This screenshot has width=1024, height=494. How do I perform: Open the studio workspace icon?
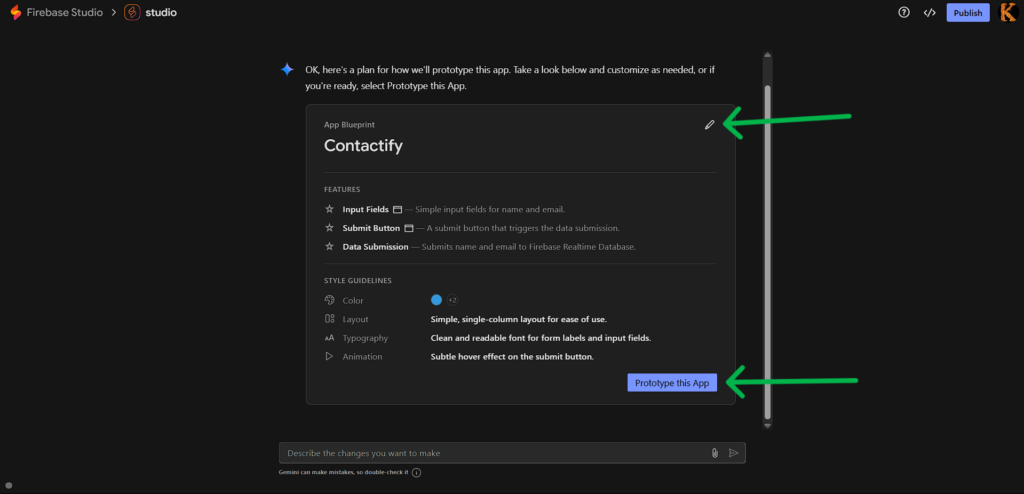(132, 12)
